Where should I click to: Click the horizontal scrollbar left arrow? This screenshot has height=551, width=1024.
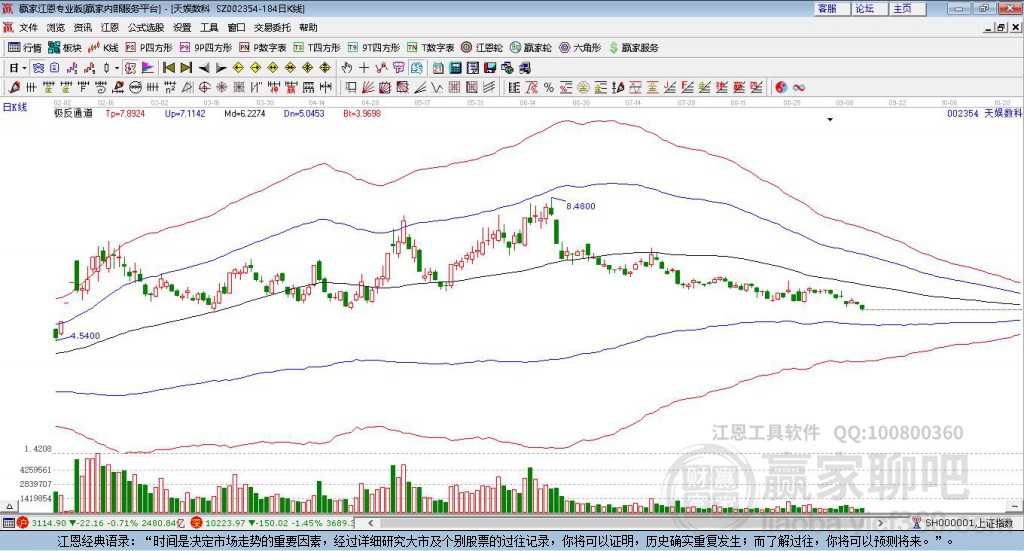[x=370, y=523]
